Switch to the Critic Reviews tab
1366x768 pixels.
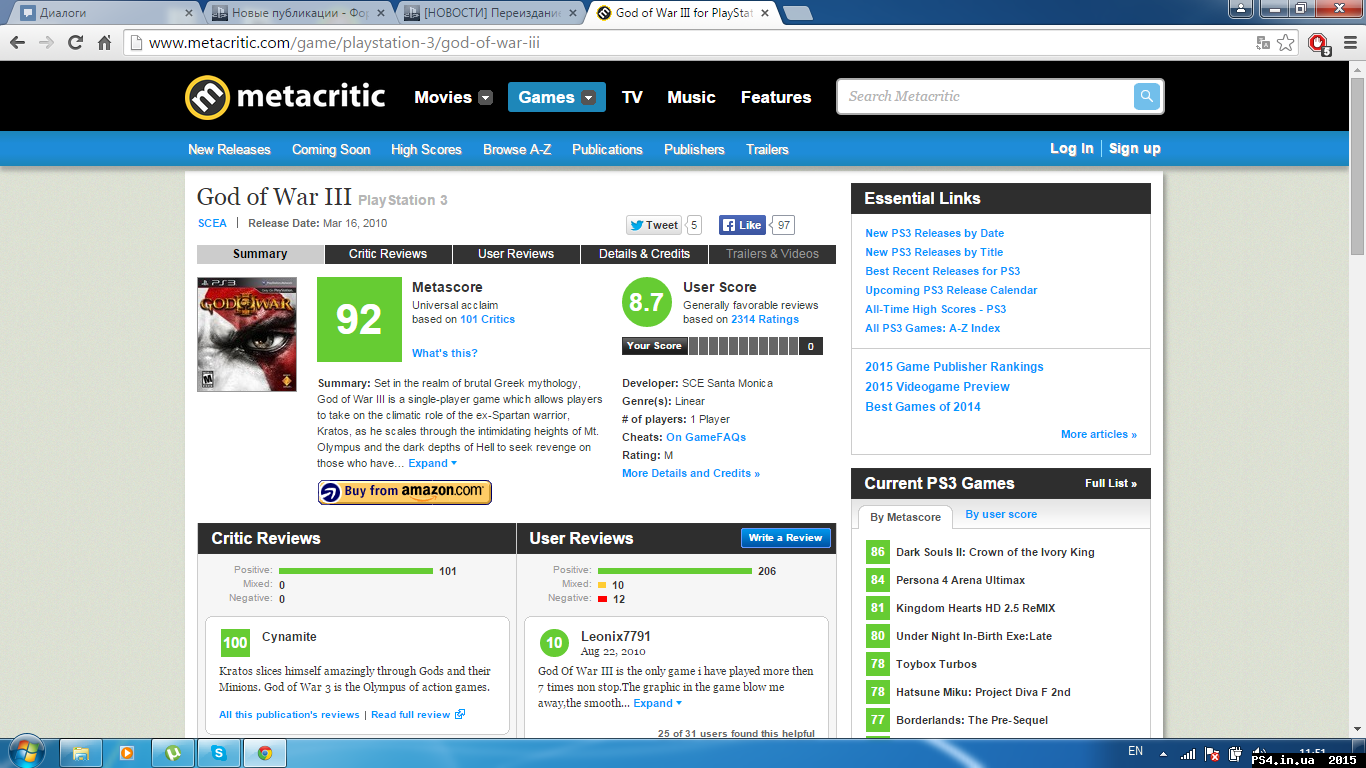point(388,254)
